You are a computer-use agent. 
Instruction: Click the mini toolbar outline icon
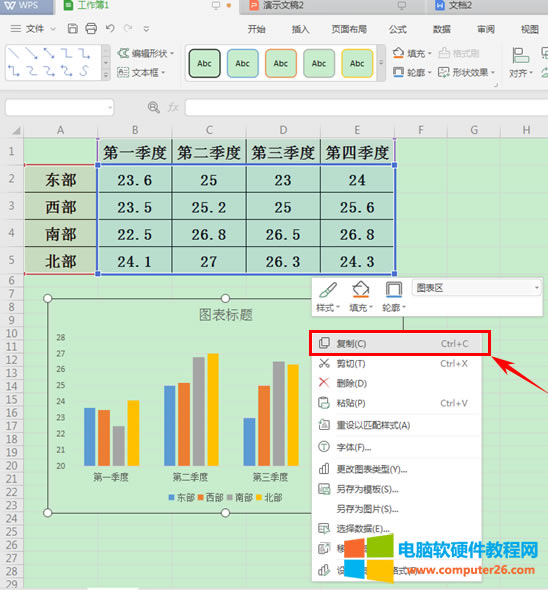tap(394, 290)
